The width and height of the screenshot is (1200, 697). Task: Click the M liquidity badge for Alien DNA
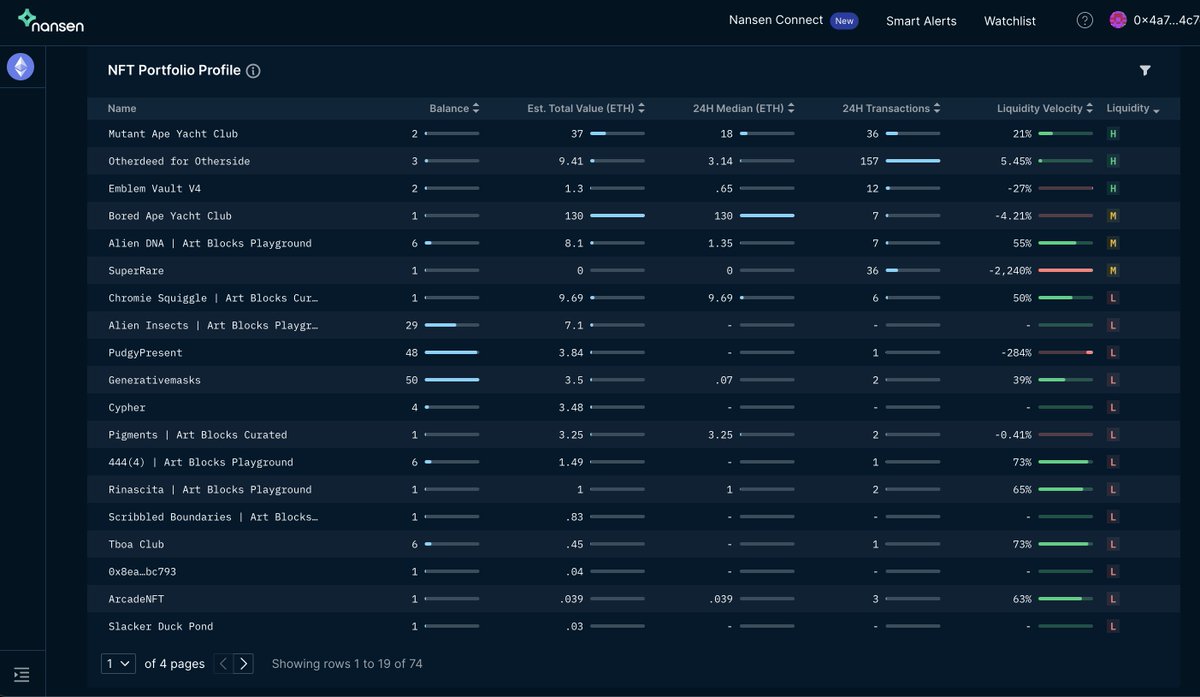(x=1113, y=243)
